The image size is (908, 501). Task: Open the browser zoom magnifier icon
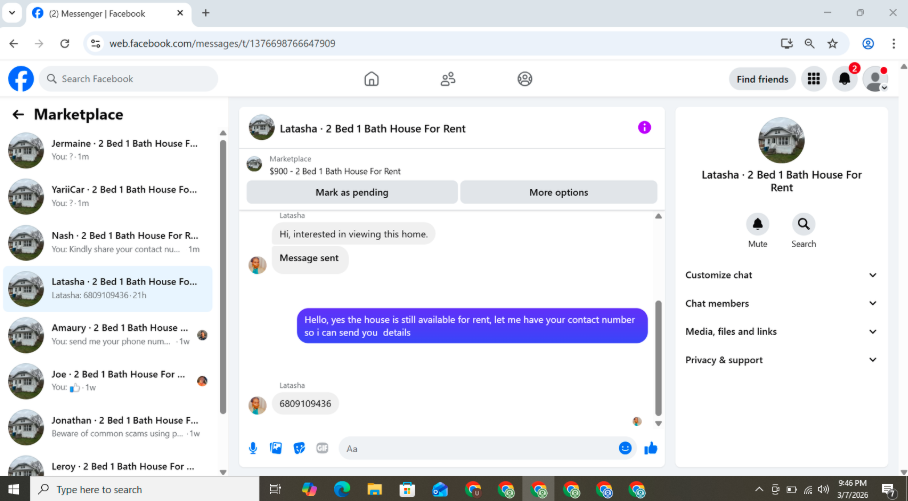click(810, 43)
